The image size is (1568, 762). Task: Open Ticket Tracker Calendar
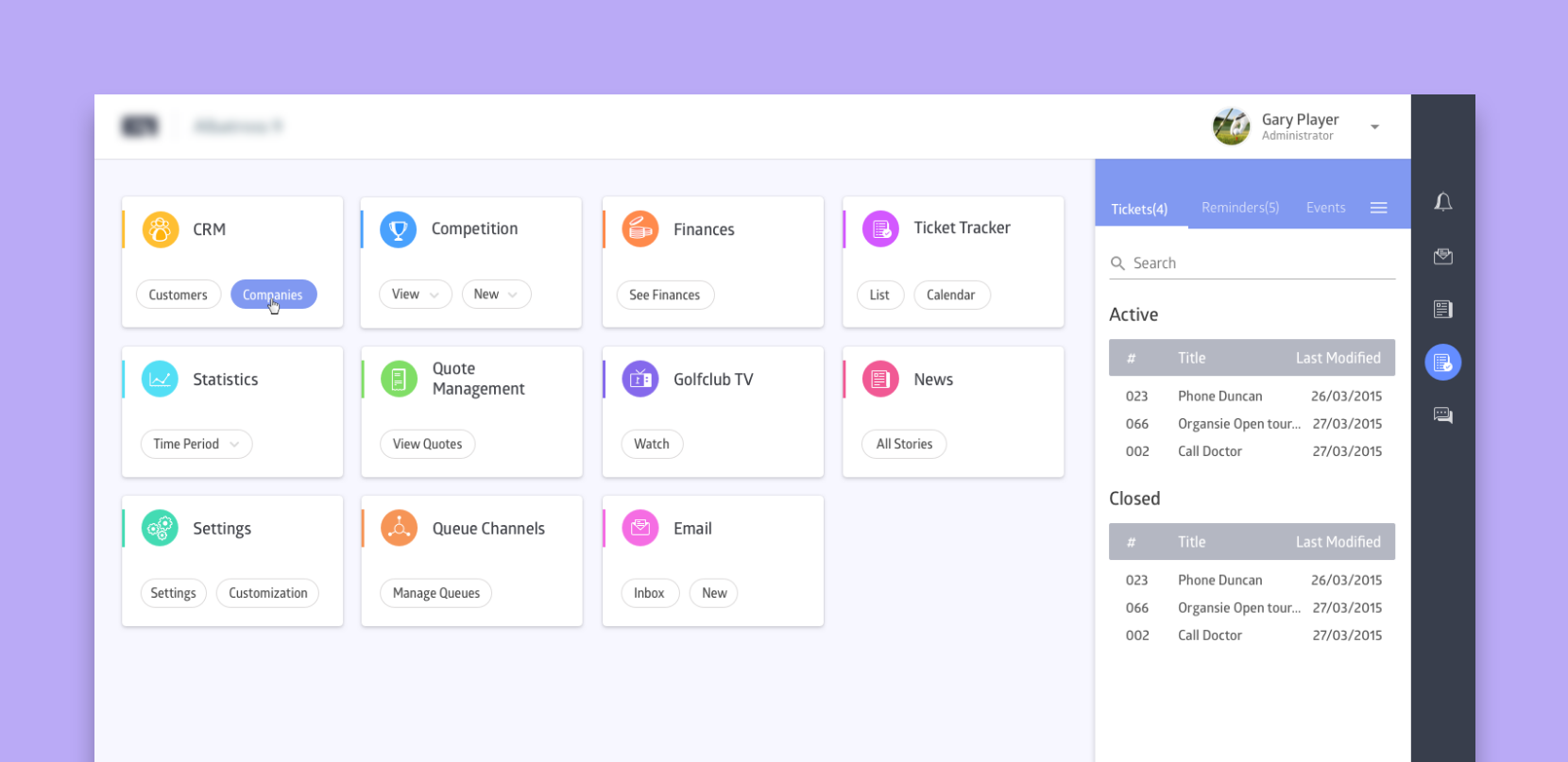pos(951,295)
